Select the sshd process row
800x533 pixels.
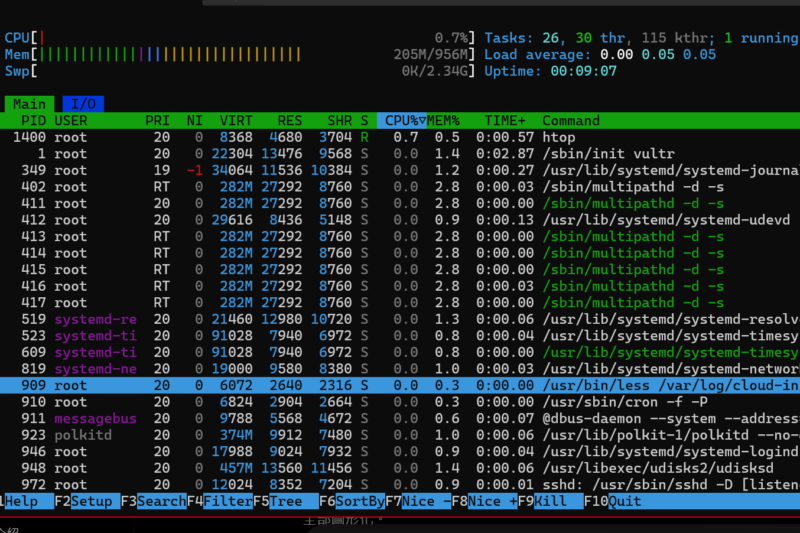tap(400, 485)
